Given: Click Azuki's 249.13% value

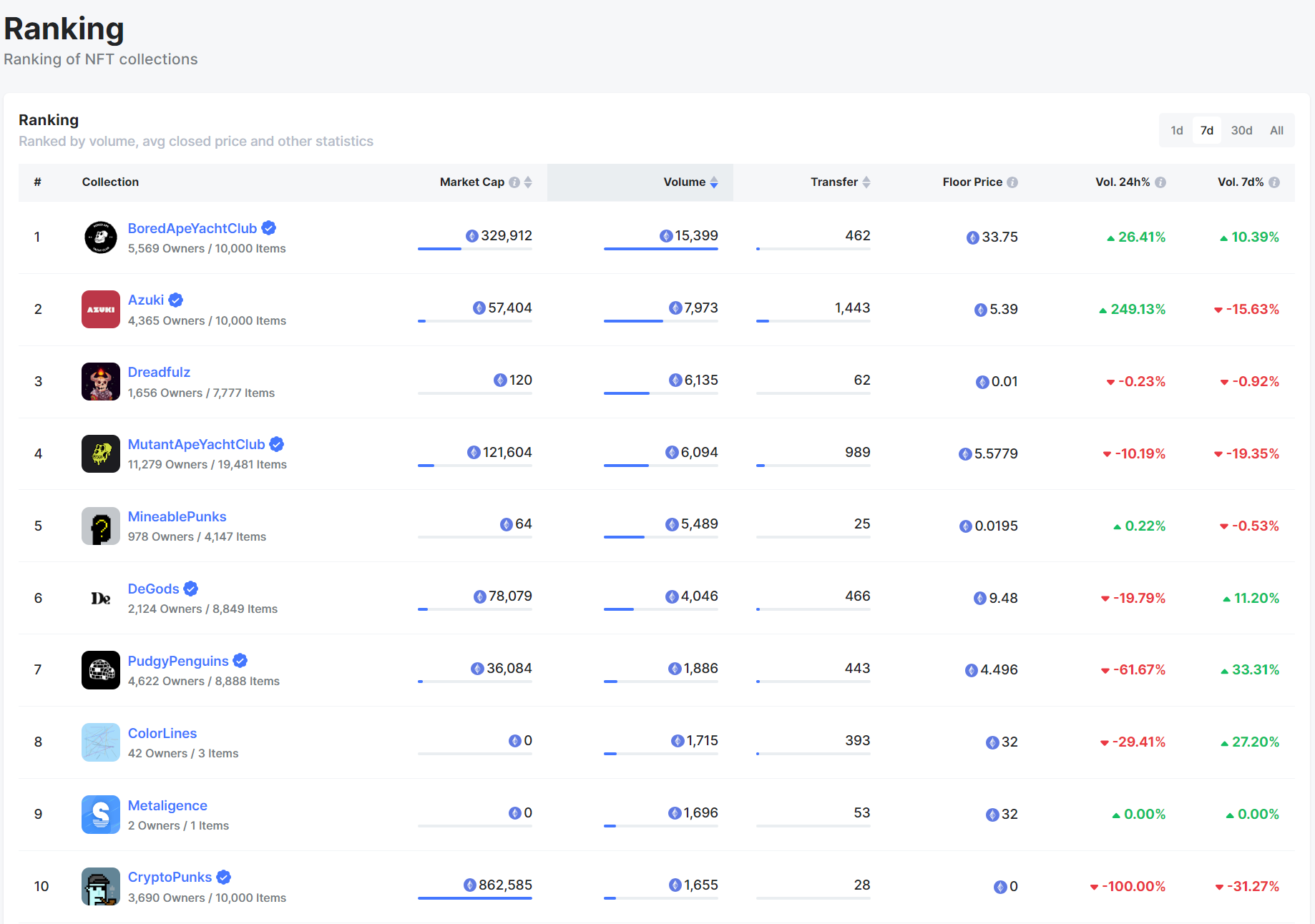Looking at the screenshot, I should 1138,310.
